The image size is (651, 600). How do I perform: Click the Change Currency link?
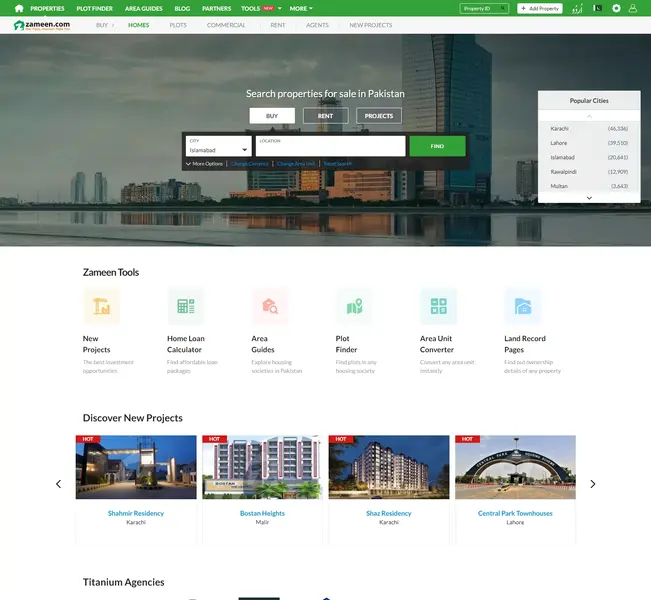[250, 164]
